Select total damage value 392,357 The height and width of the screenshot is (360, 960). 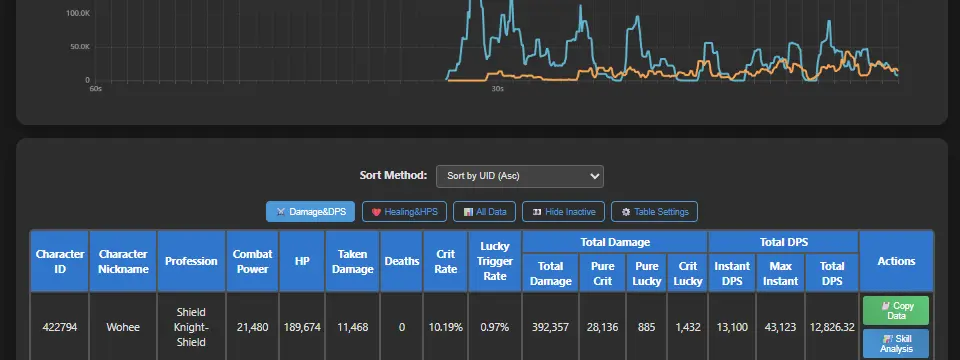(550, 327)
